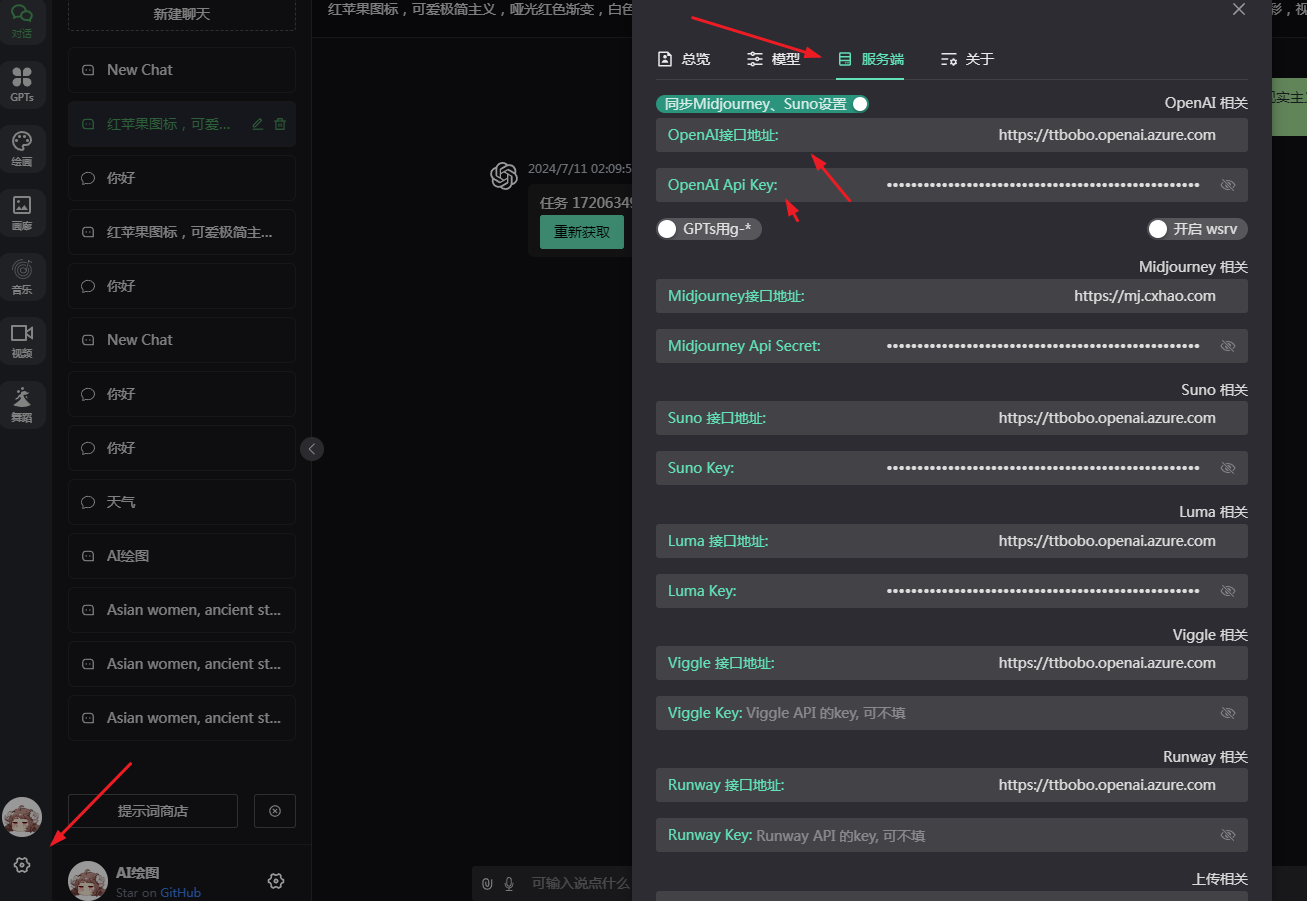Click the Luma 相关 section heading
The width and height of the screenshot is (1307, 901).
[1213, 512]
